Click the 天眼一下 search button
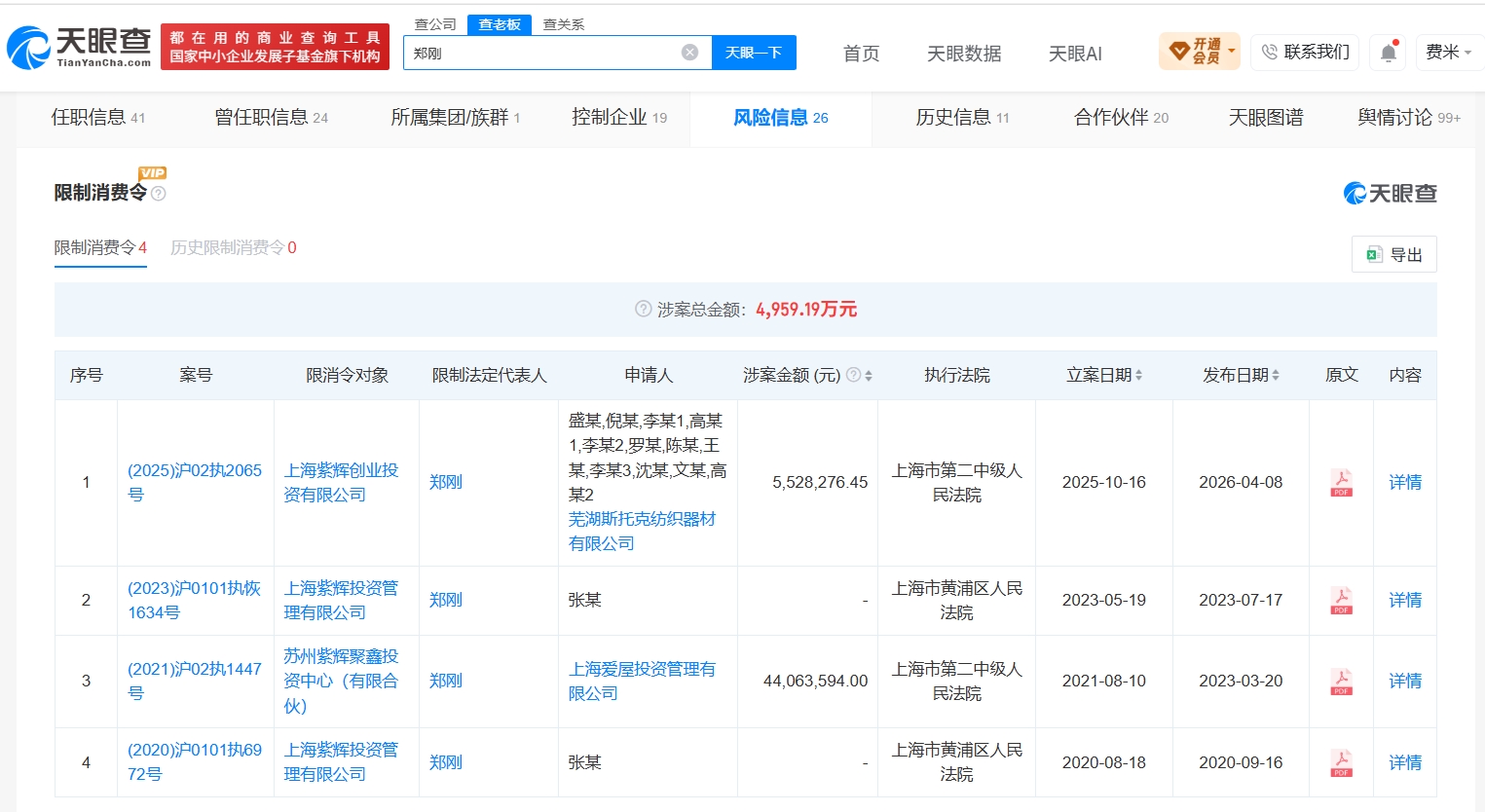 [x=754, y=53]
